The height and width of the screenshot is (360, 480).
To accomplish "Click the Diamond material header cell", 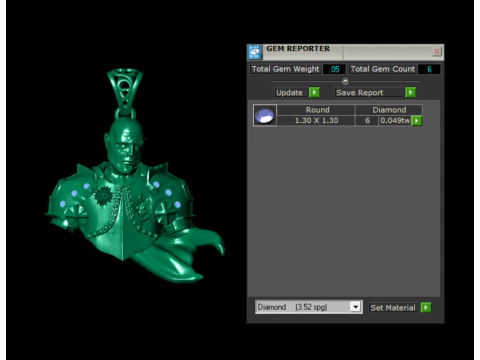I will coord(389,110).
